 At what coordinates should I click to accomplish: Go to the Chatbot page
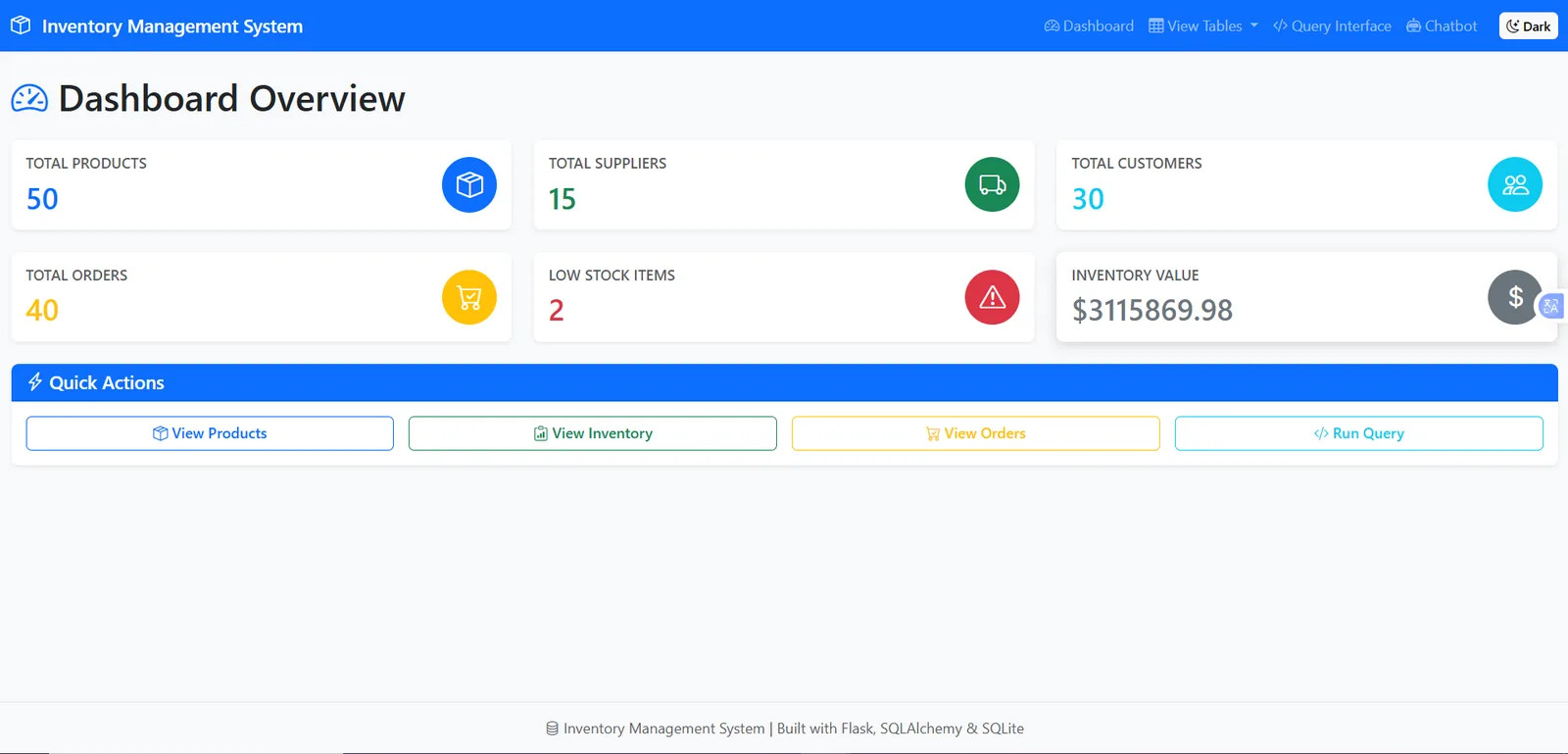1442,25
